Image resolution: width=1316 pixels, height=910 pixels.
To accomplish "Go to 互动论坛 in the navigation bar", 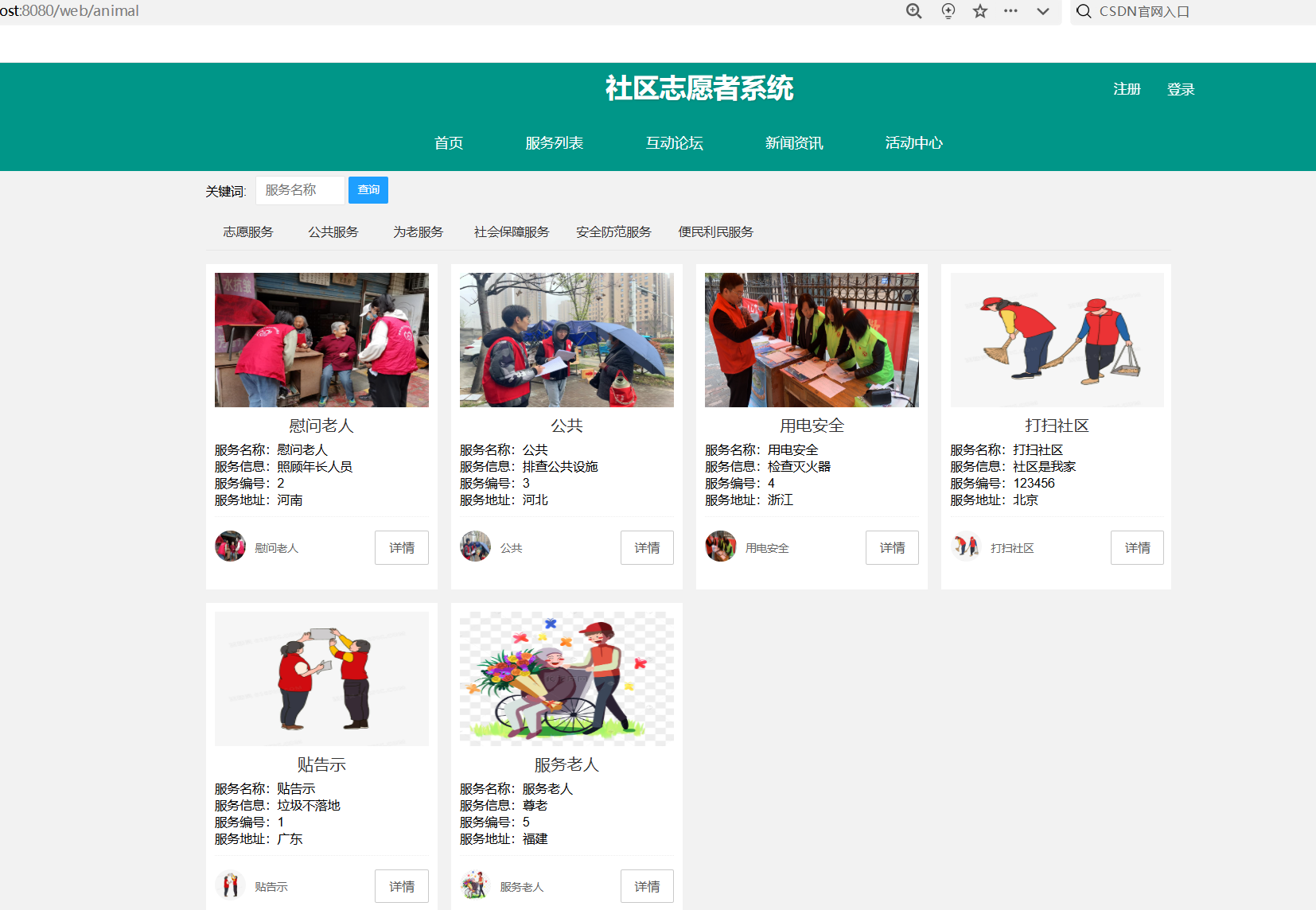I will coord(674,143).
